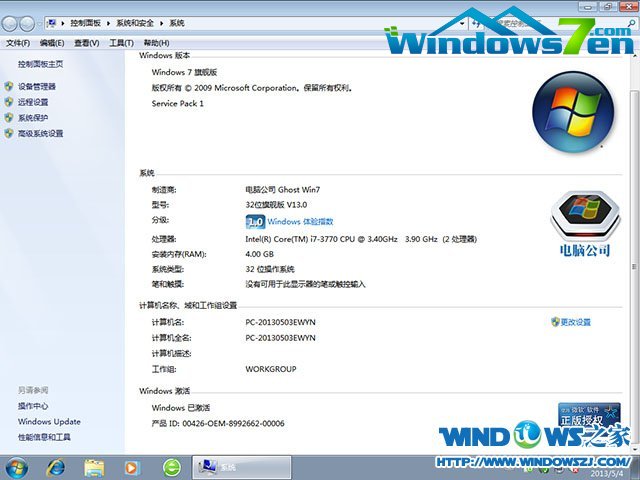Click shield icon beside 设备管理器

click(9, 87)
